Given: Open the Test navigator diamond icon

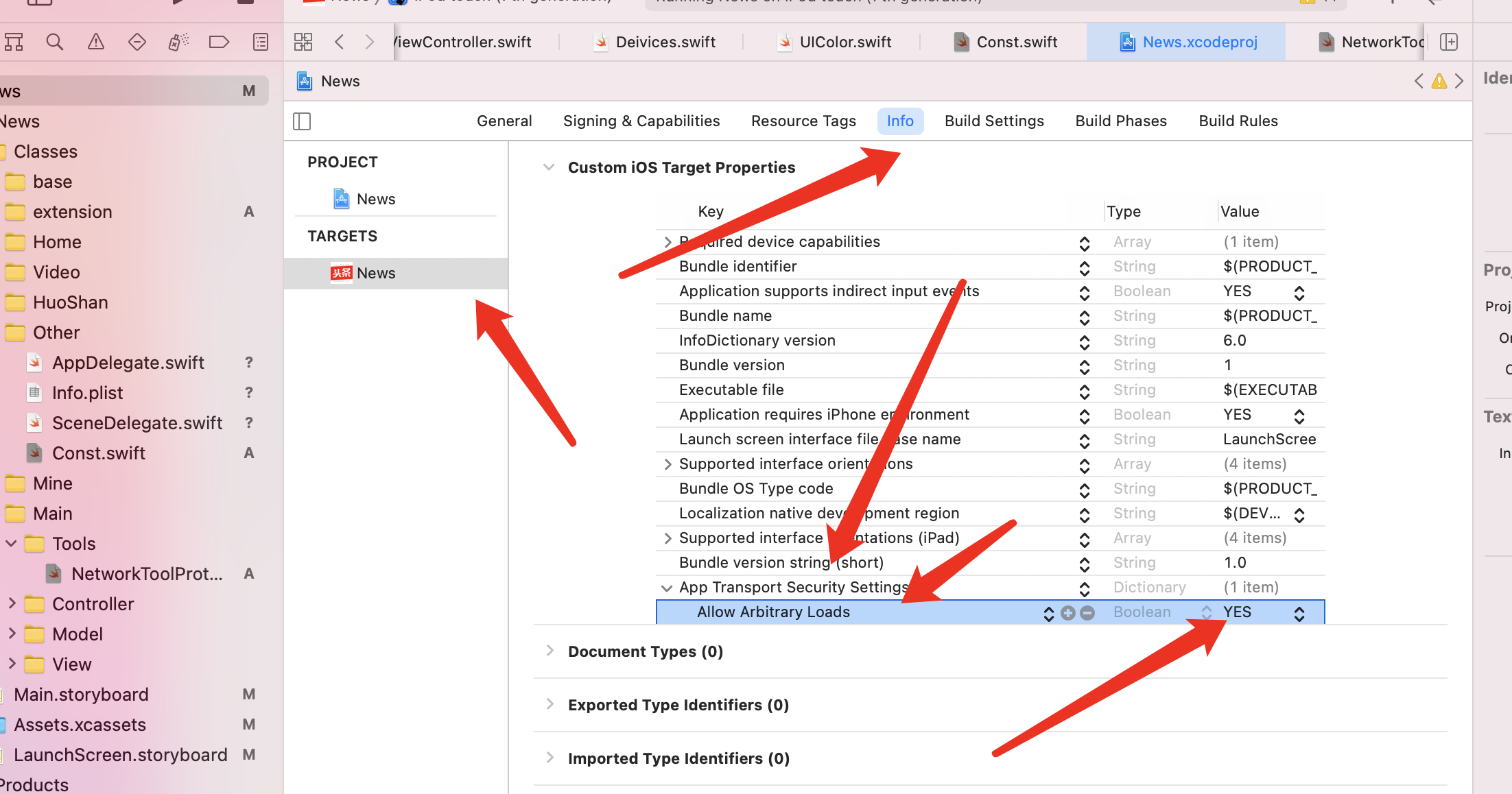Looking at the screenshot, I should [x=137, y=43].
